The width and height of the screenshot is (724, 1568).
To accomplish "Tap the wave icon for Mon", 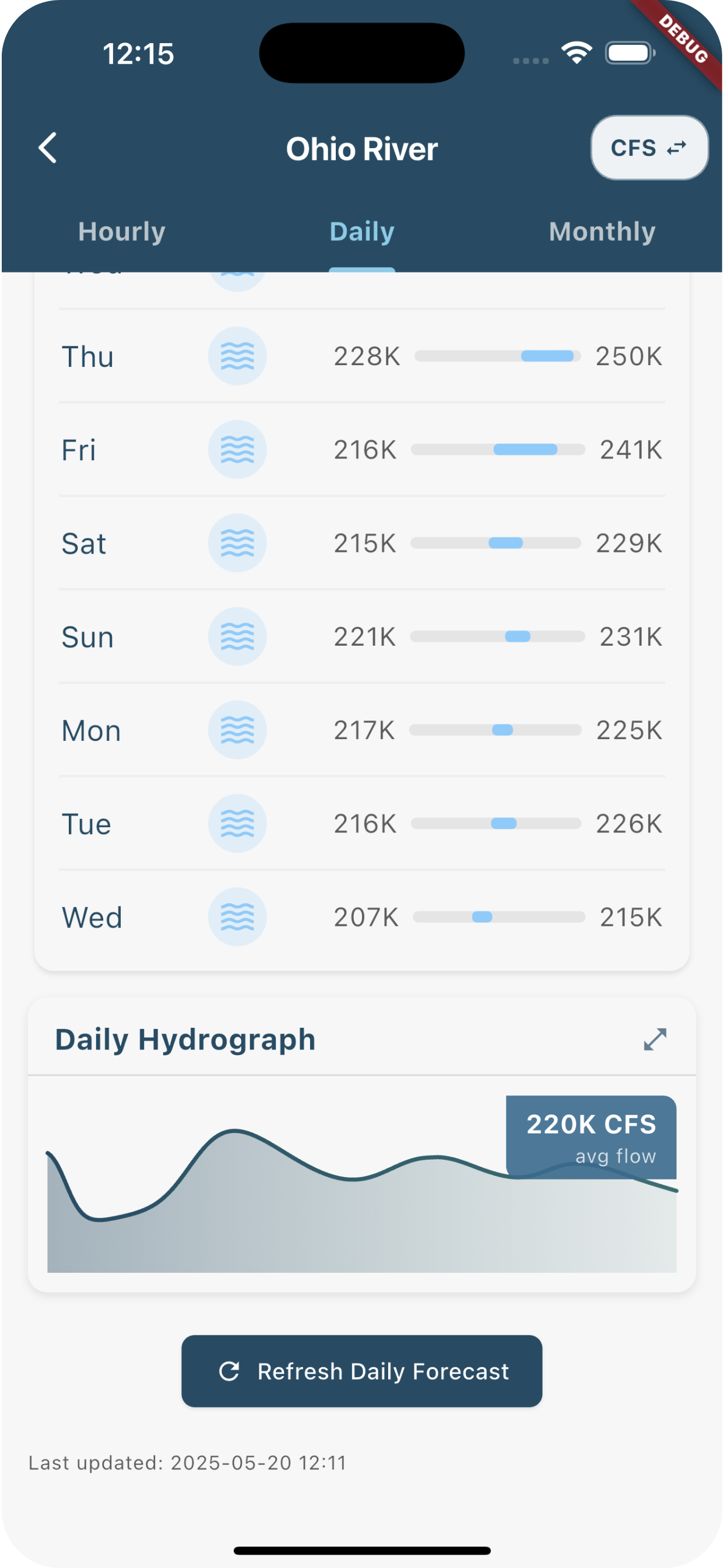I will tap(237, 730).
